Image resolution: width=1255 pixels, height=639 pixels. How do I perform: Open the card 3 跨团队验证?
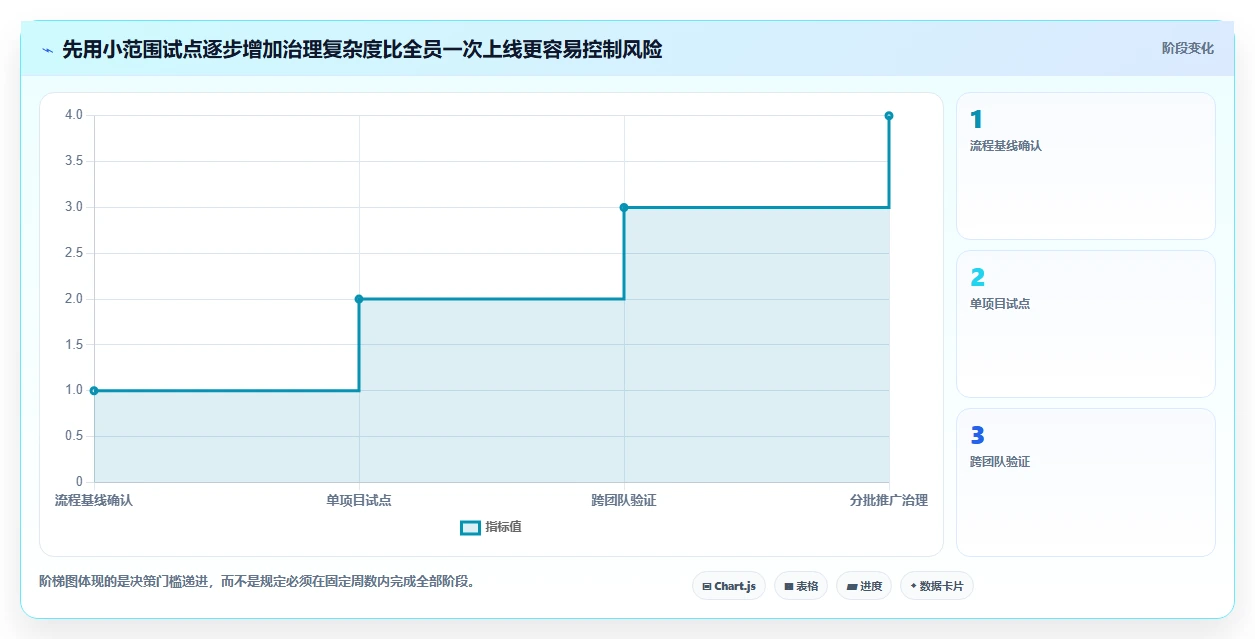click(1086, 482)
